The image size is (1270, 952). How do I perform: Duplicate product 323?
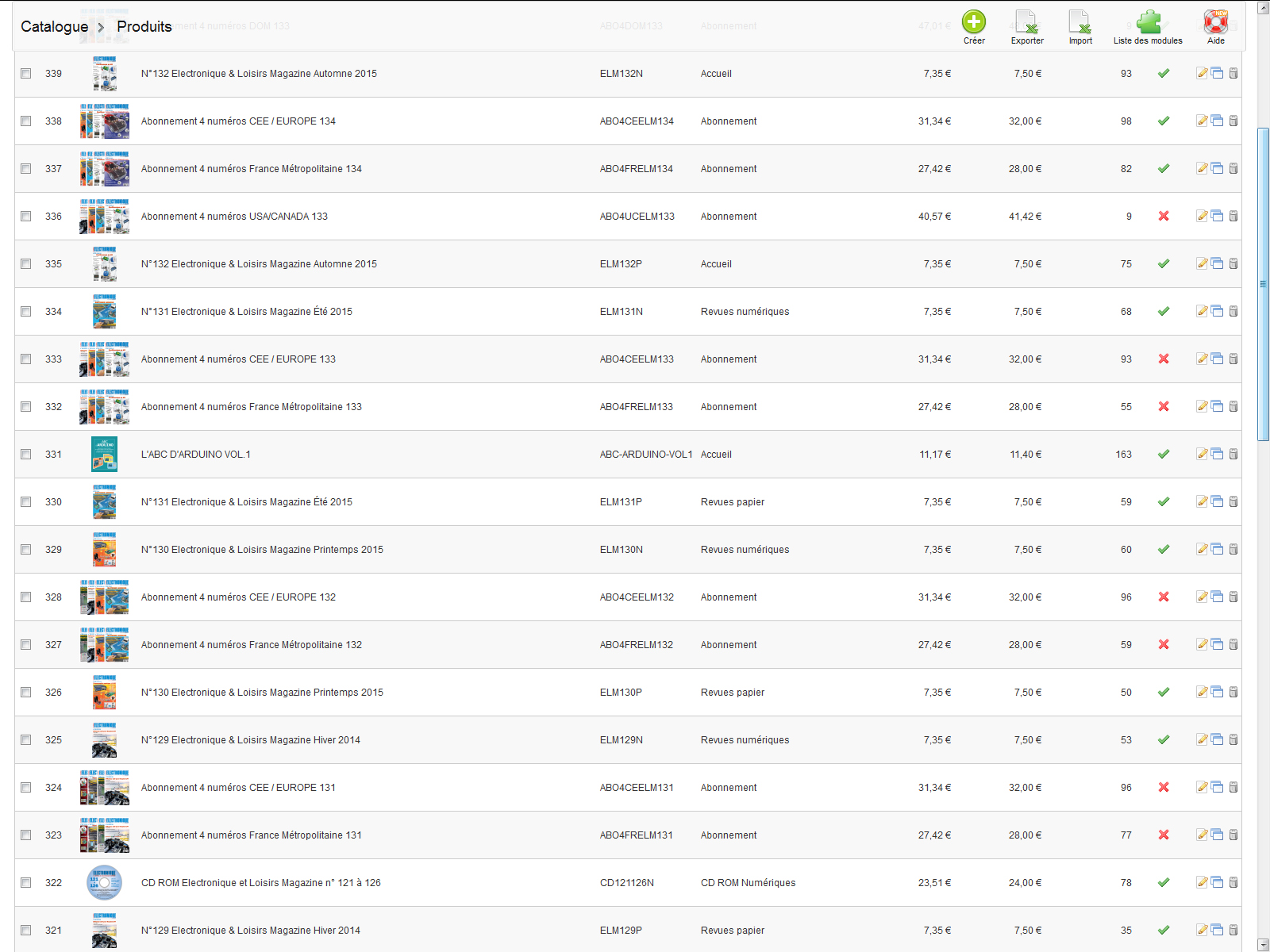point(1217,835)
